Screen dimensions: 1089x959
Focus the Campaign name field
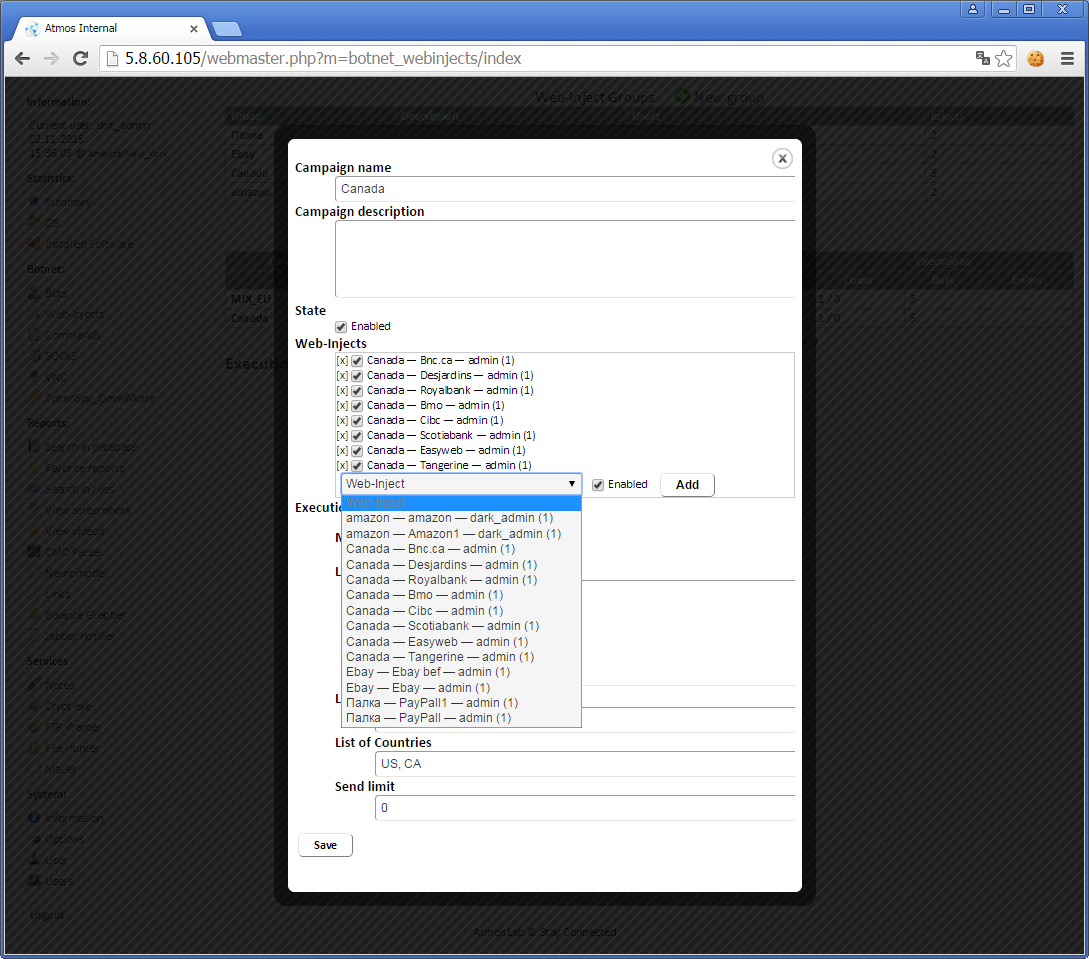[x=565, y=189]
